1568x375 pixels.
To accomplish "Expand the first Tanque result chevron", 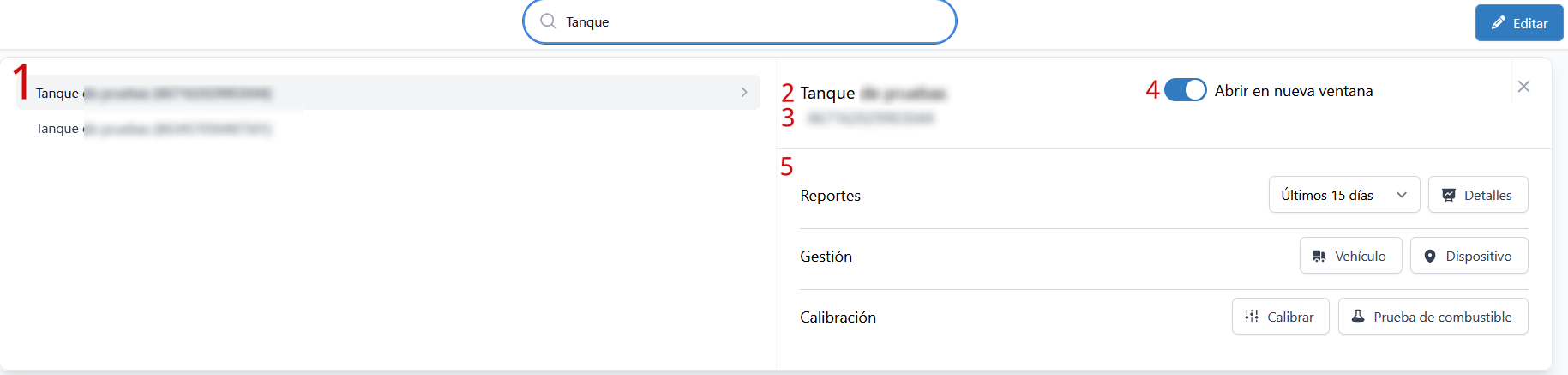I will point(744,92).
